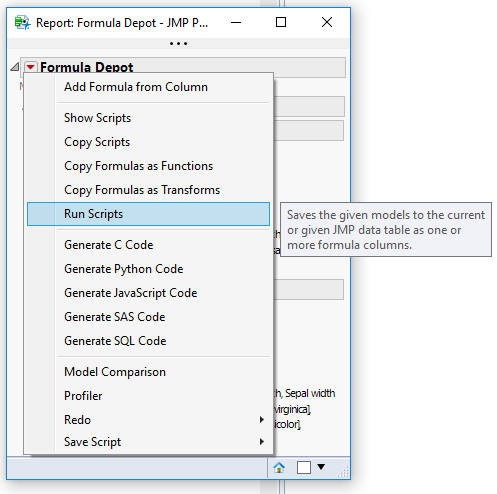Launch Model Comparison from menu
The width and height of the screenshot is (497, 494).
pyautogui.click(x=148, y=372)
